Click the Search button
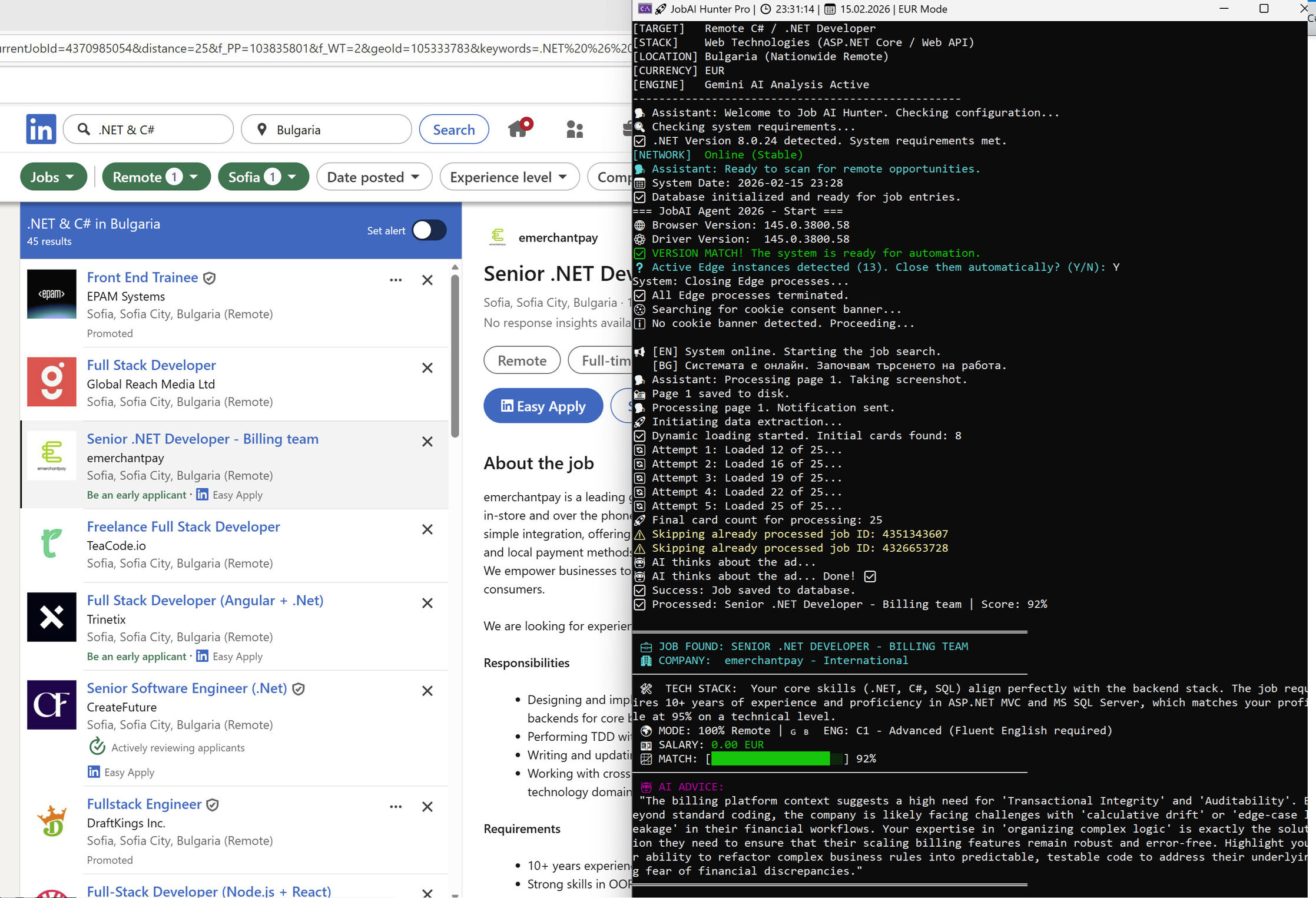Viewport: 1316px width, 898px height. click(x=453, y=129)
